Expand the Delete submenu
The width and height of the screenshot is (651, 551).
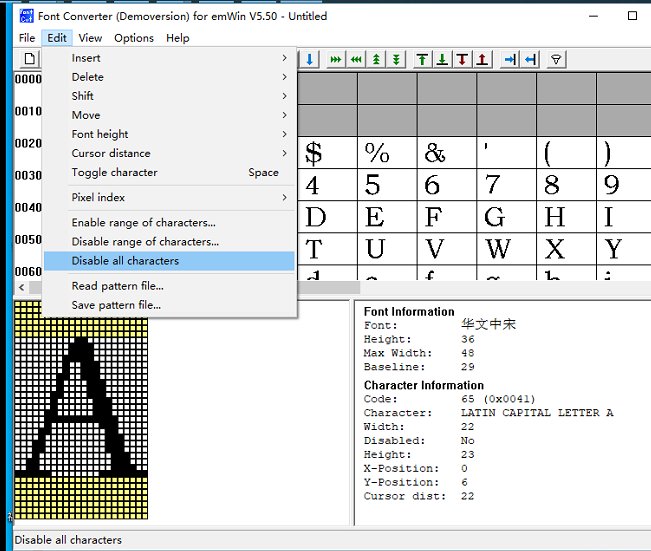pyautogui.click(x=169, y=77)
